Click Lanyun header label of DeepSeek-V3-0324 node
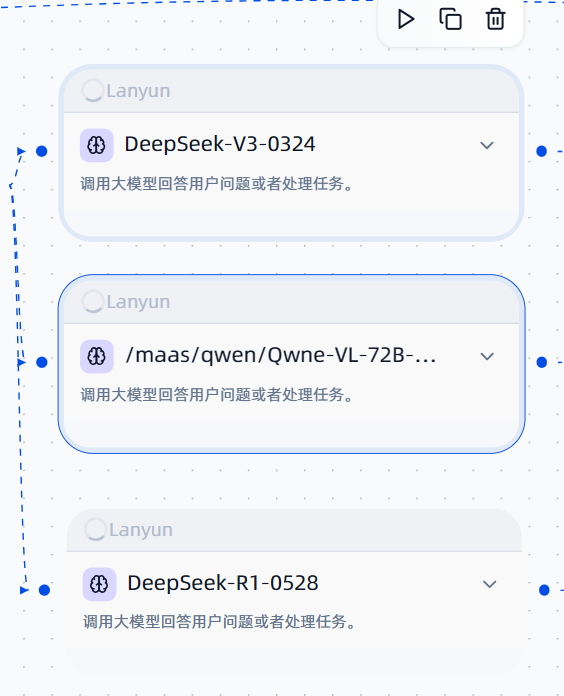 tap(138, 91)
